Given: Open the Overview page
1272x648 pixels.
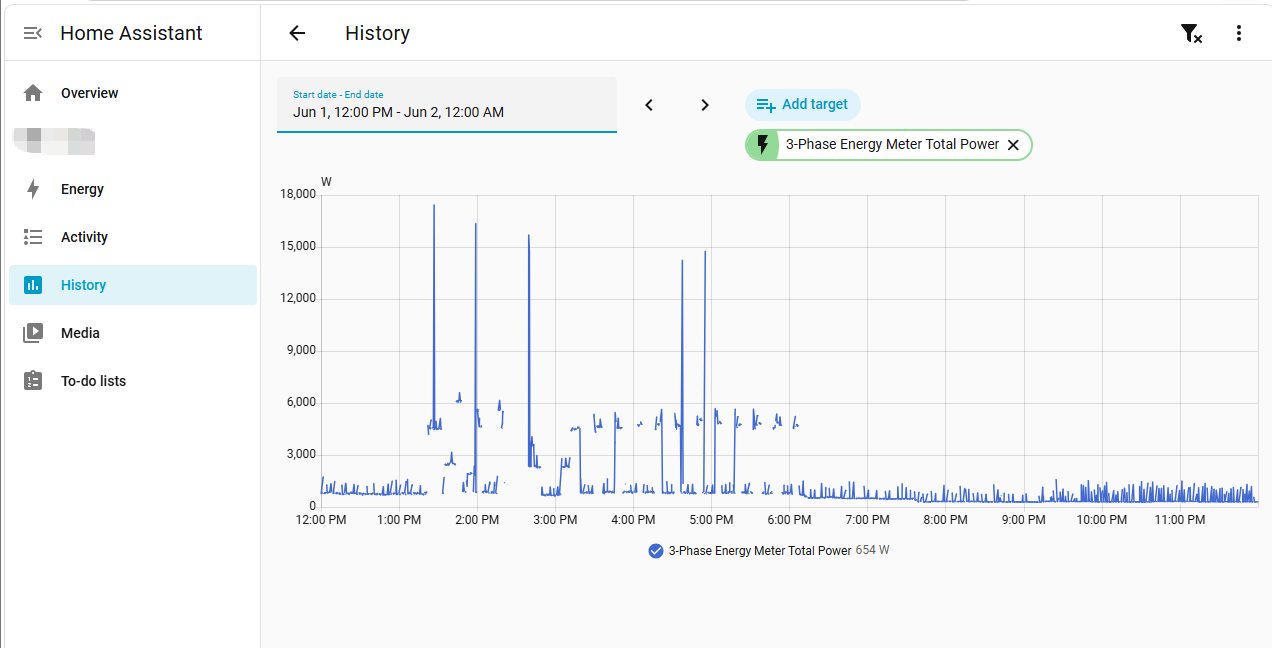Looking at the screenshot, I should click(x=133, y=93).
